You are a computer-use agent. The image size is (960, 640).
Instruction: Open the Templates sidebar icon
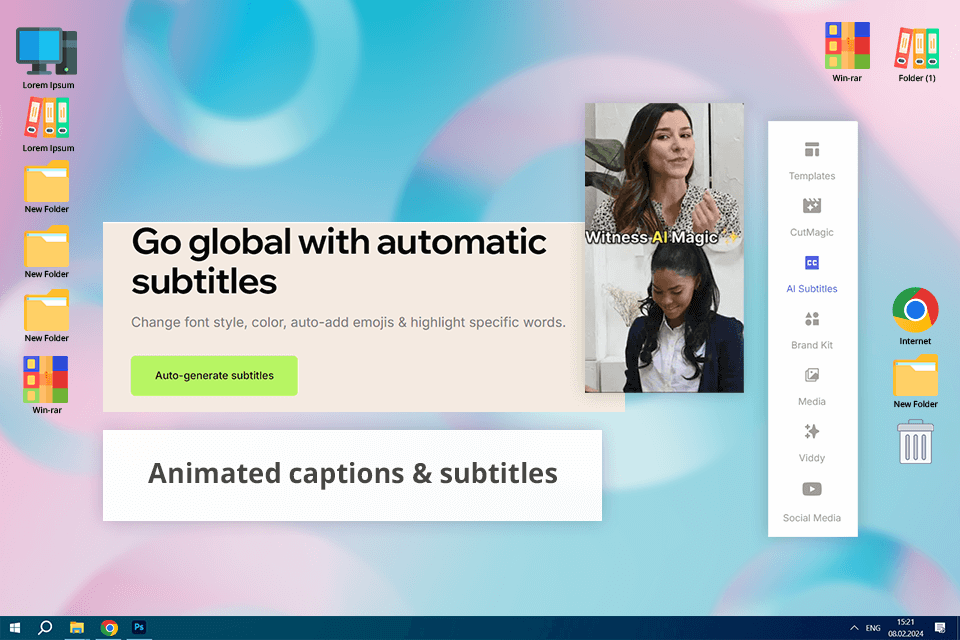[812, 149]
